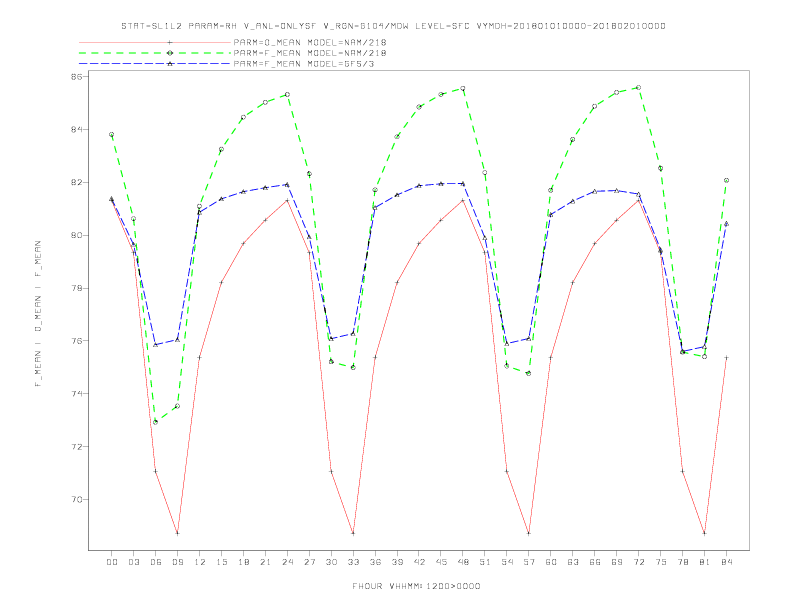Click green NAM circle data point at hour 06
The height and width of the screenshot is (612, 792).
tap(156, 422)
